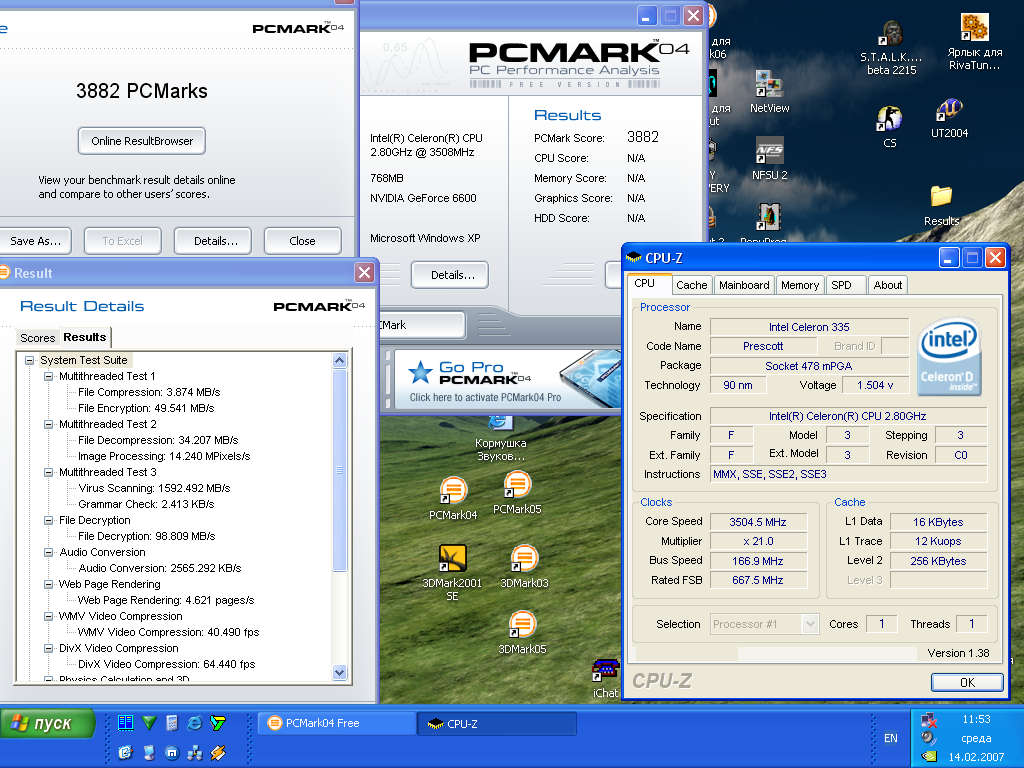Image resolution: width=1024 pixels, height=768 pixels.
Task: Collapse the File Decryption node
Action: 48,520
